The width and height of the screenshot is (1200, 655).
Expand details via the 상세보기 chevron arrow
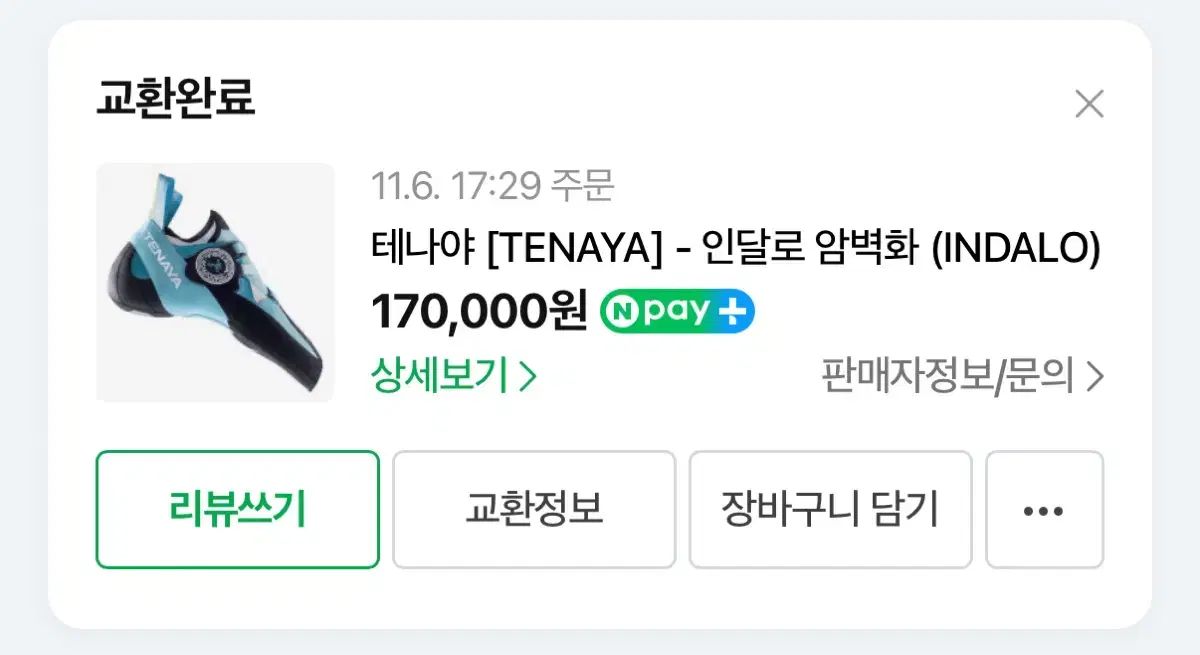(x=529, y=377)
